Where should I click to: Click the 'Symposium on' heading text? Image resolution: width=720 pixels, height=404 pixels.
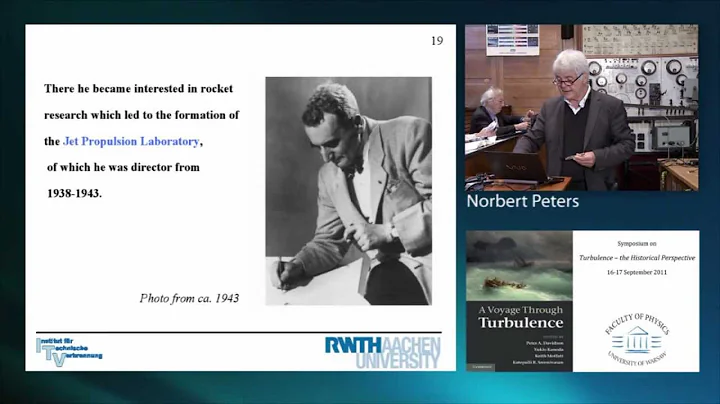pyautogui.click(x=636, y=244)
